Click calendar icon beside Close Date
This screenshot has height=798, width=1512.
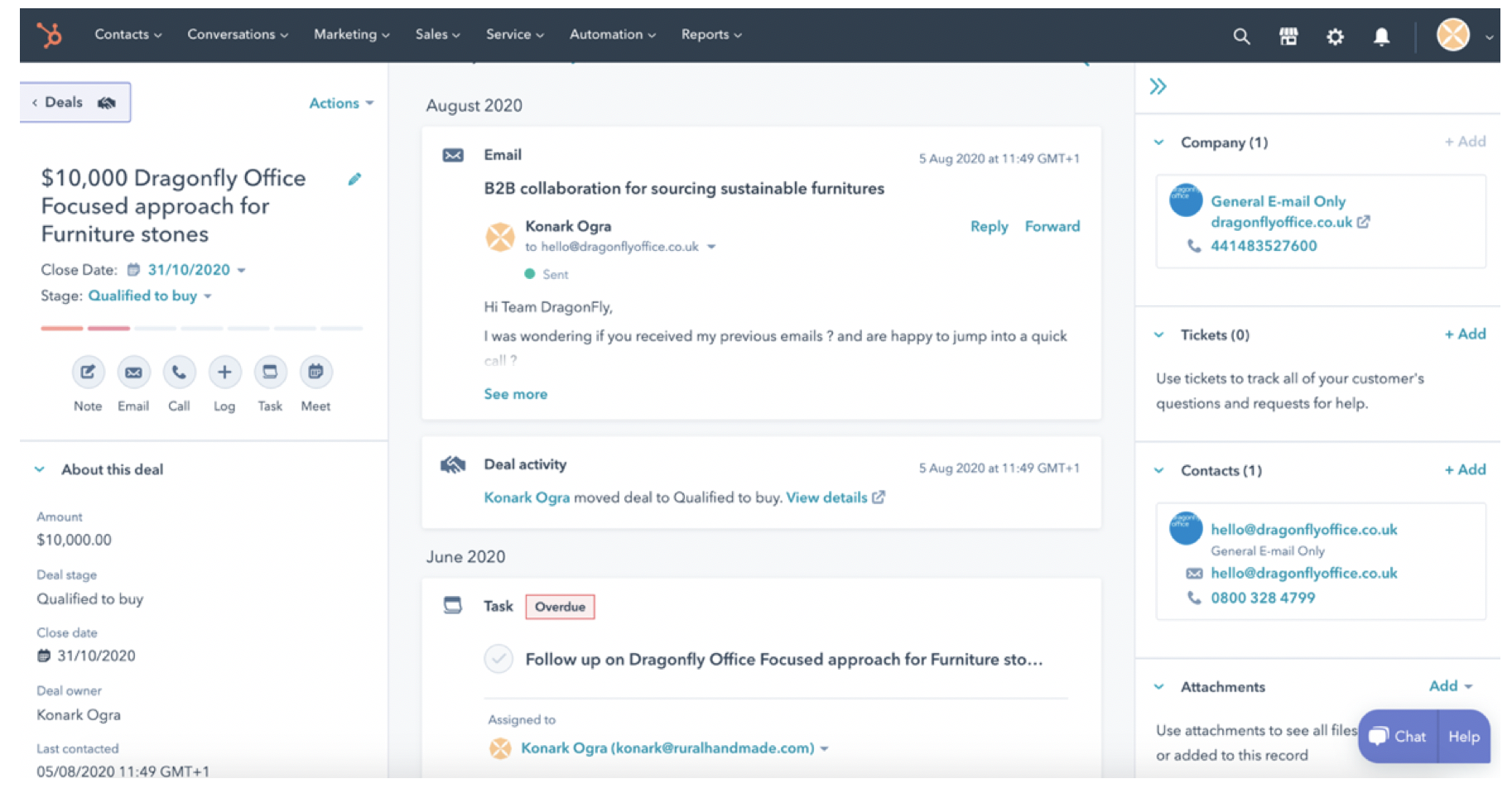(133, 270)
